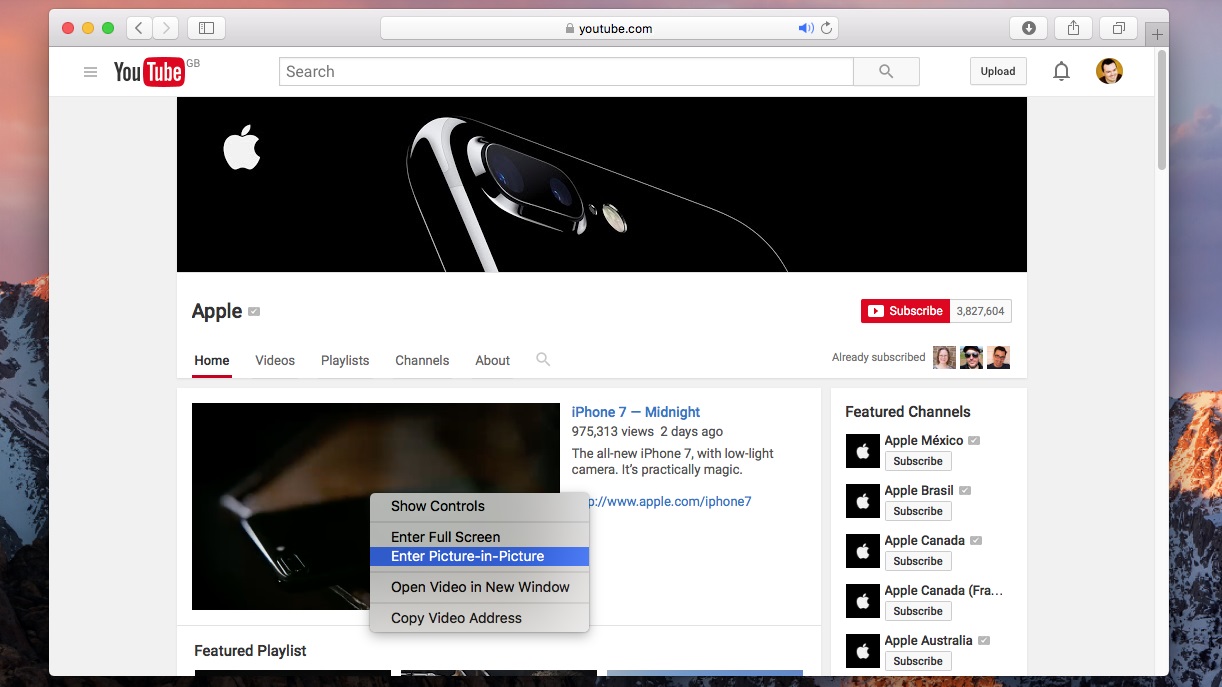Open the iPhone 7 — Midnight video link
Viewport: 1222px width, 687px height.
tap(636, 412)
